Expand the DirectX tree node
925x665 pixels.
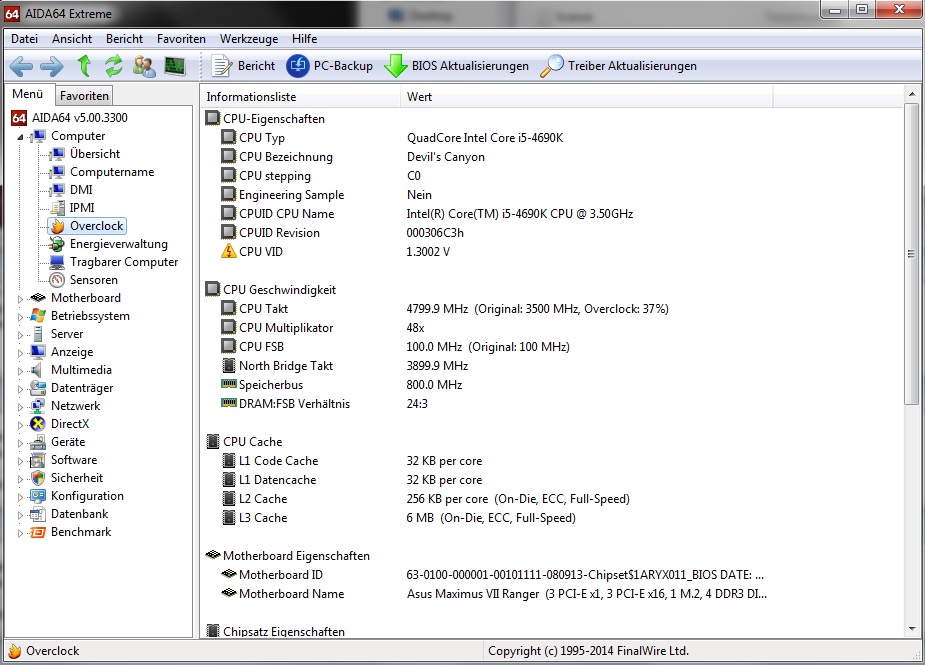click(x=20, y=425)
